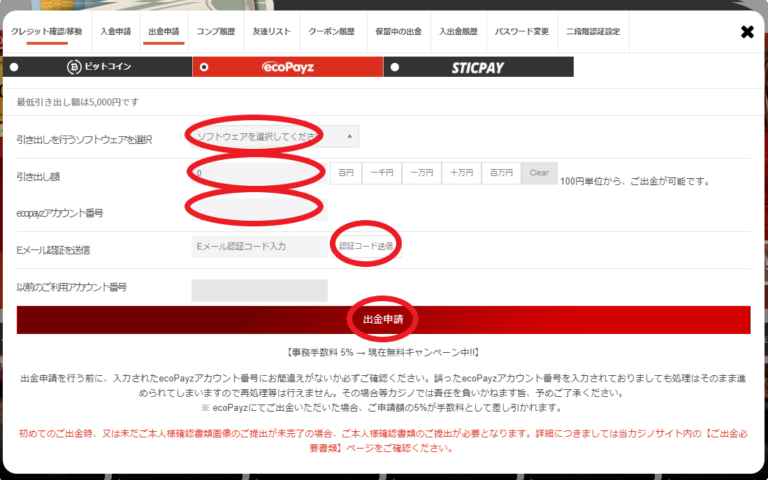Open the クーポン履歴 tab
The image size is (768, 480).
tap(332, 32)
